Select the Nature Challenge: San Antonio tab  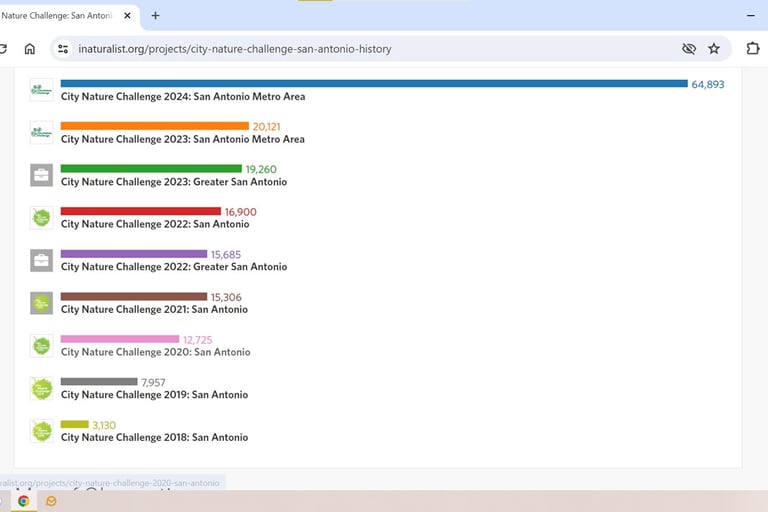pyautogui.click(x=57, y=16)
